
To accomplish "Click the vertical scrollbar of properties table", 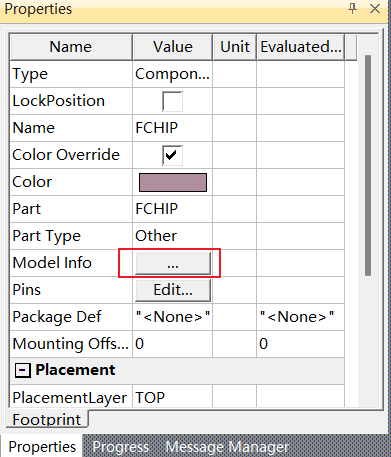I will pyautogui.click(x=368, y=165).
